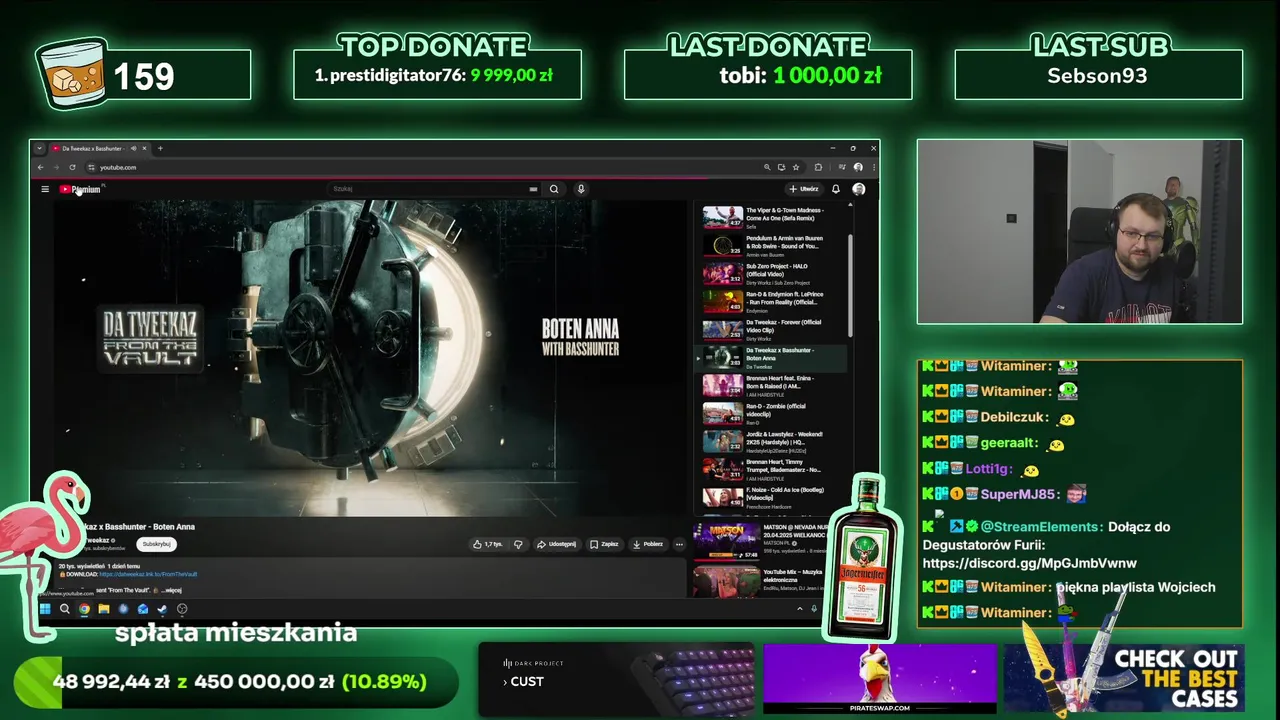The height and width of the screenshot is (720, 1280).
Task: Go to the YouTube Premium home logo
Action: [80, 189]
